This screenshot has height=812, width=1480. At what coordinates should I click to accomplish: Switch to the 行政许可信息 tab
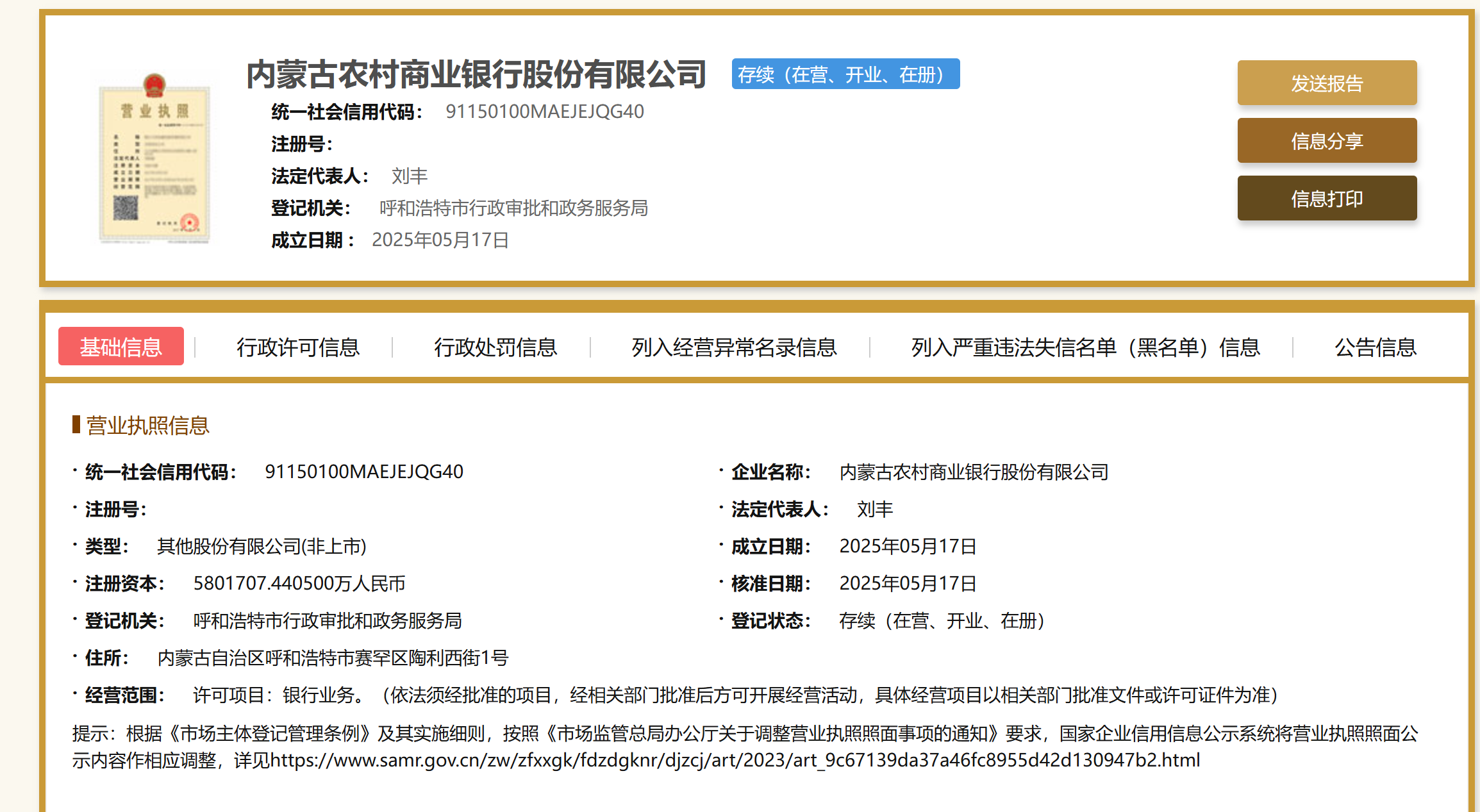point(298,347)
